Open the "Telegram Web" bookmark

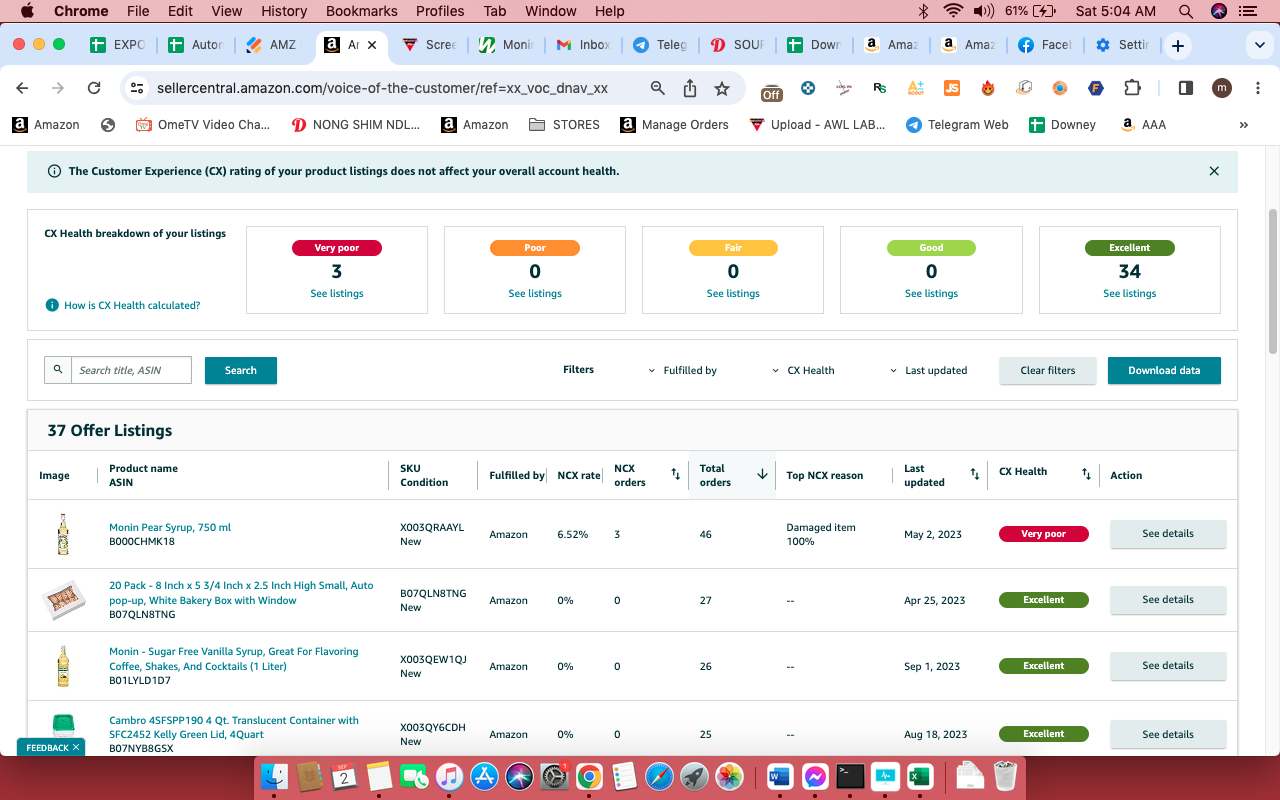(x=957, y=125)
